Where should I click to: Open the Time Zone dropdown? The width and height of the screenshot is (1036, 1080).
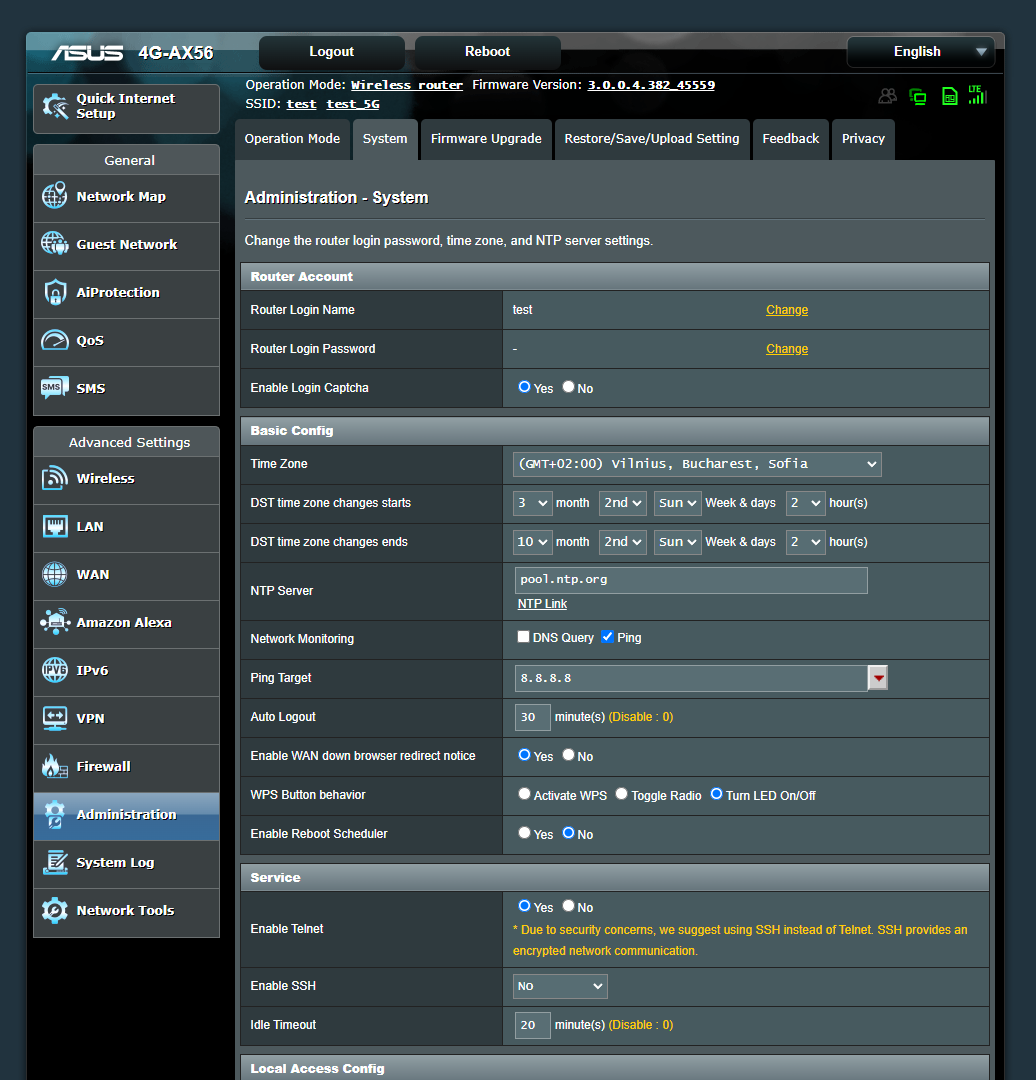pos(697,464)
